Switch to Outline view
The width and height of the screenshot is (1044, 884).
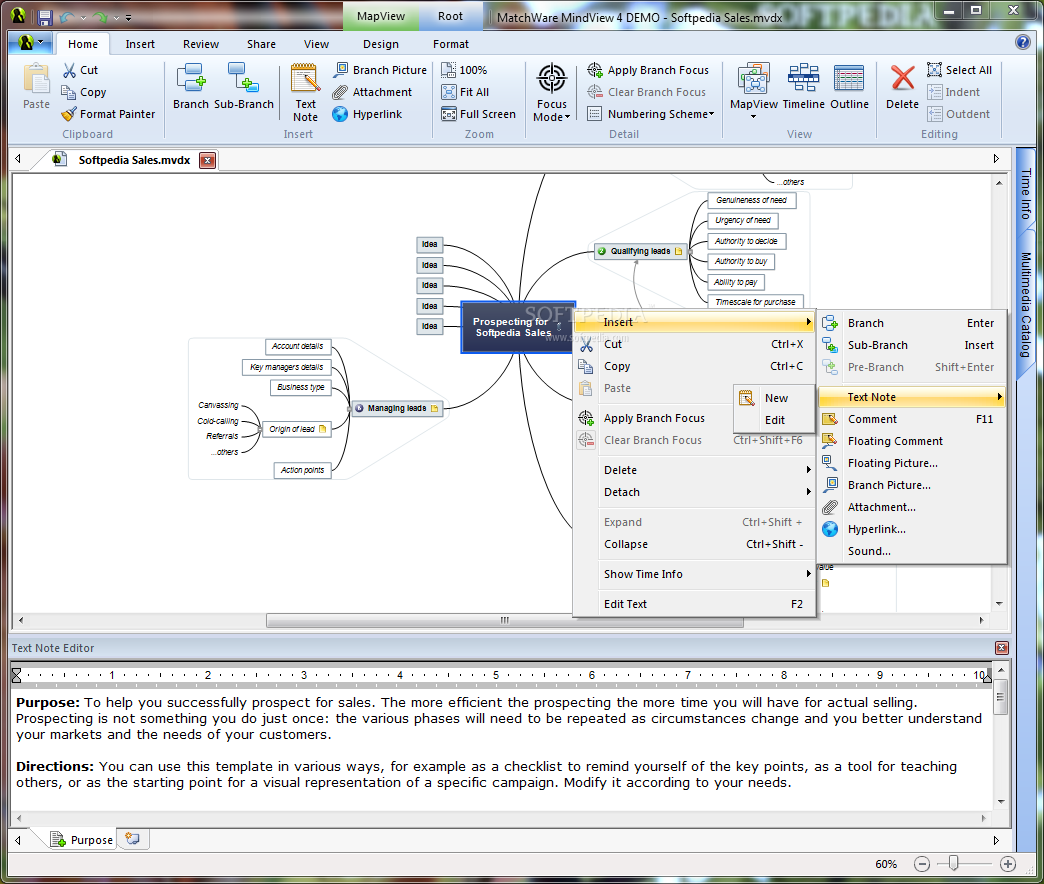coord(850,87)
